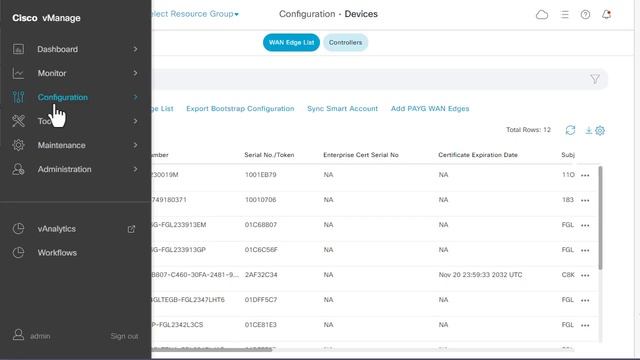Switch to the Controllers tab

tap(345, 42)
